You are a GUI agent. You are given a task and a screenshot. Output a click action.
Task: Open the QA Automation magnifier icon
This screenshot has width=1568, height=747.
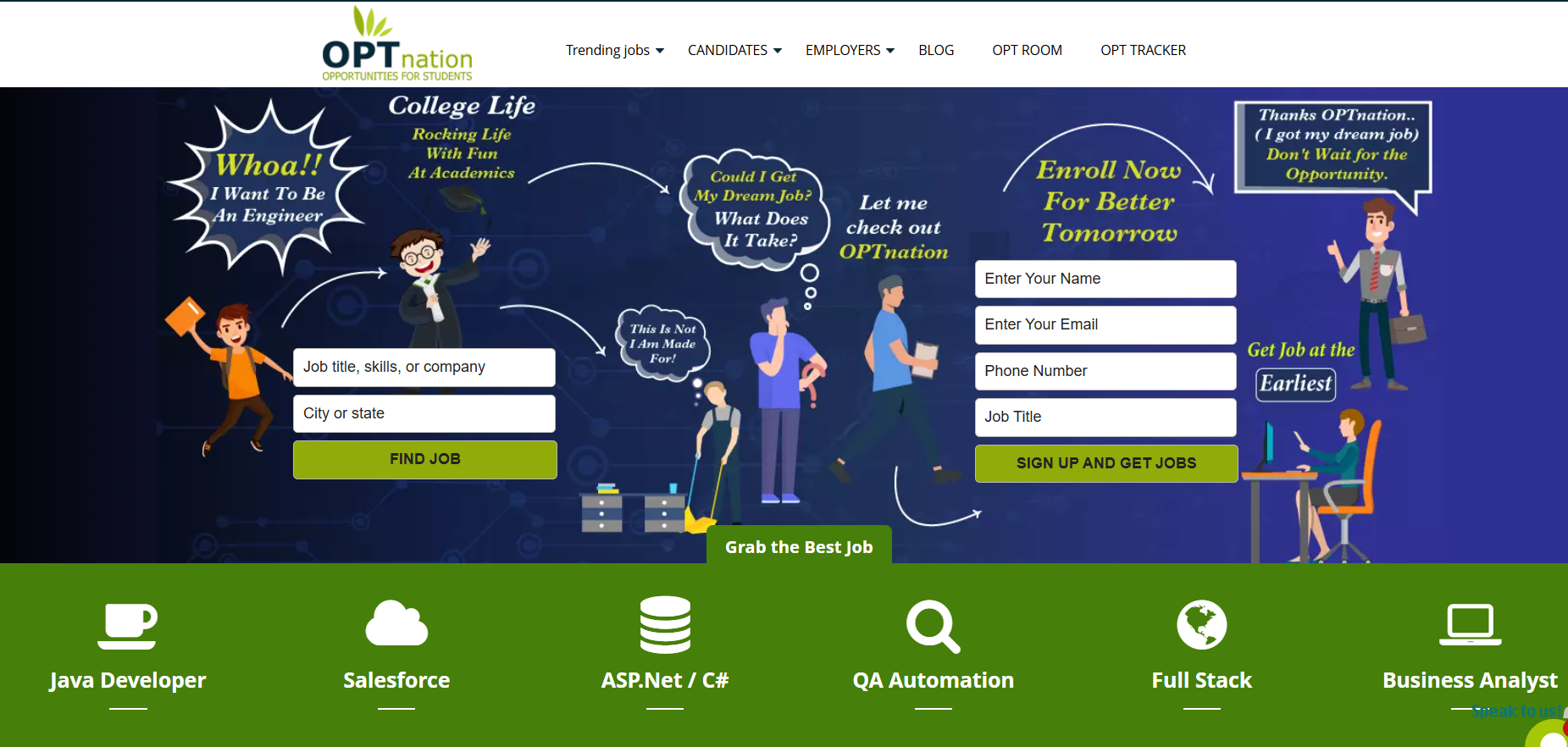933,627
